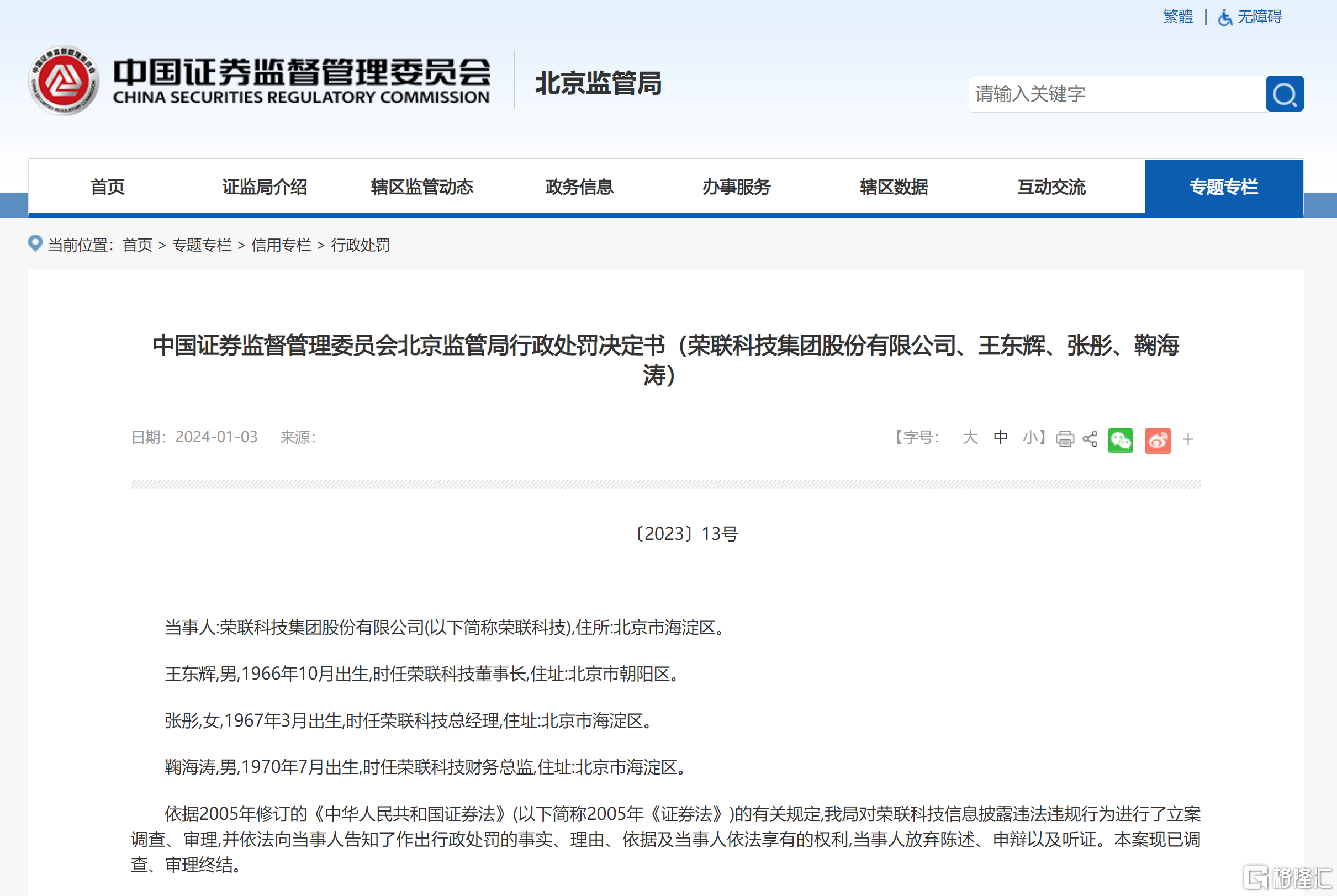Click the CSRC red emblem logo

pyautogui.click(x=64, y=81)
